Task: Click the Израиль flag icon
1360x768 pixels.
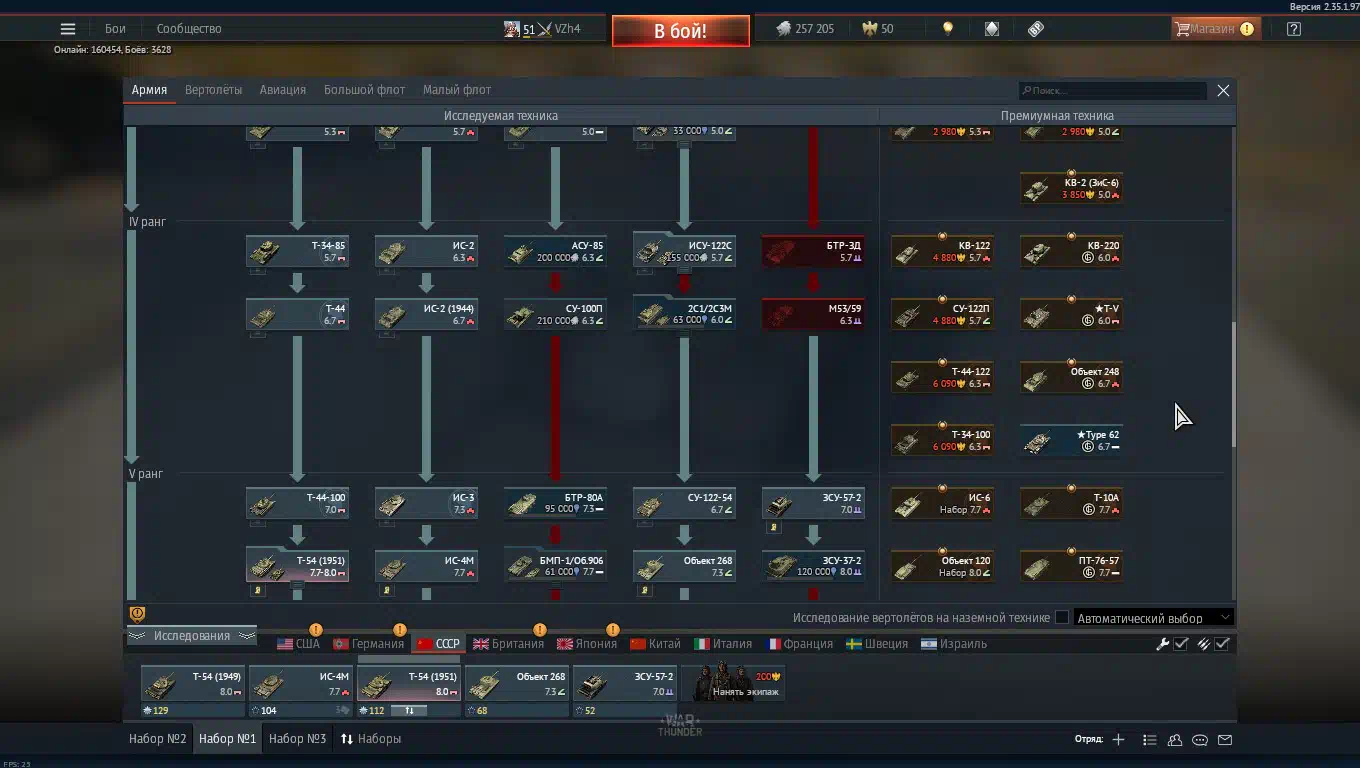Action: [x=929, y=644]
